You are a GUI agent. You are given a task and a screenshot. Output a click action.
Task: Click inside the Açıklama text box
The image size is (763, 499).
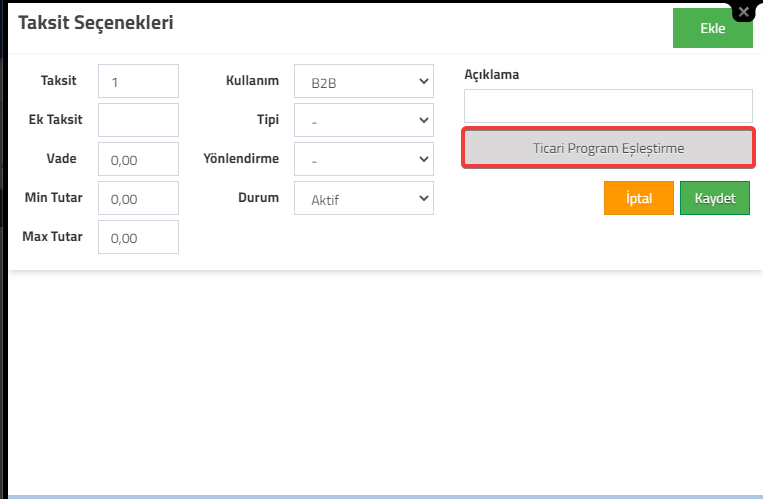pyautogui.click(x=608, y=106)
